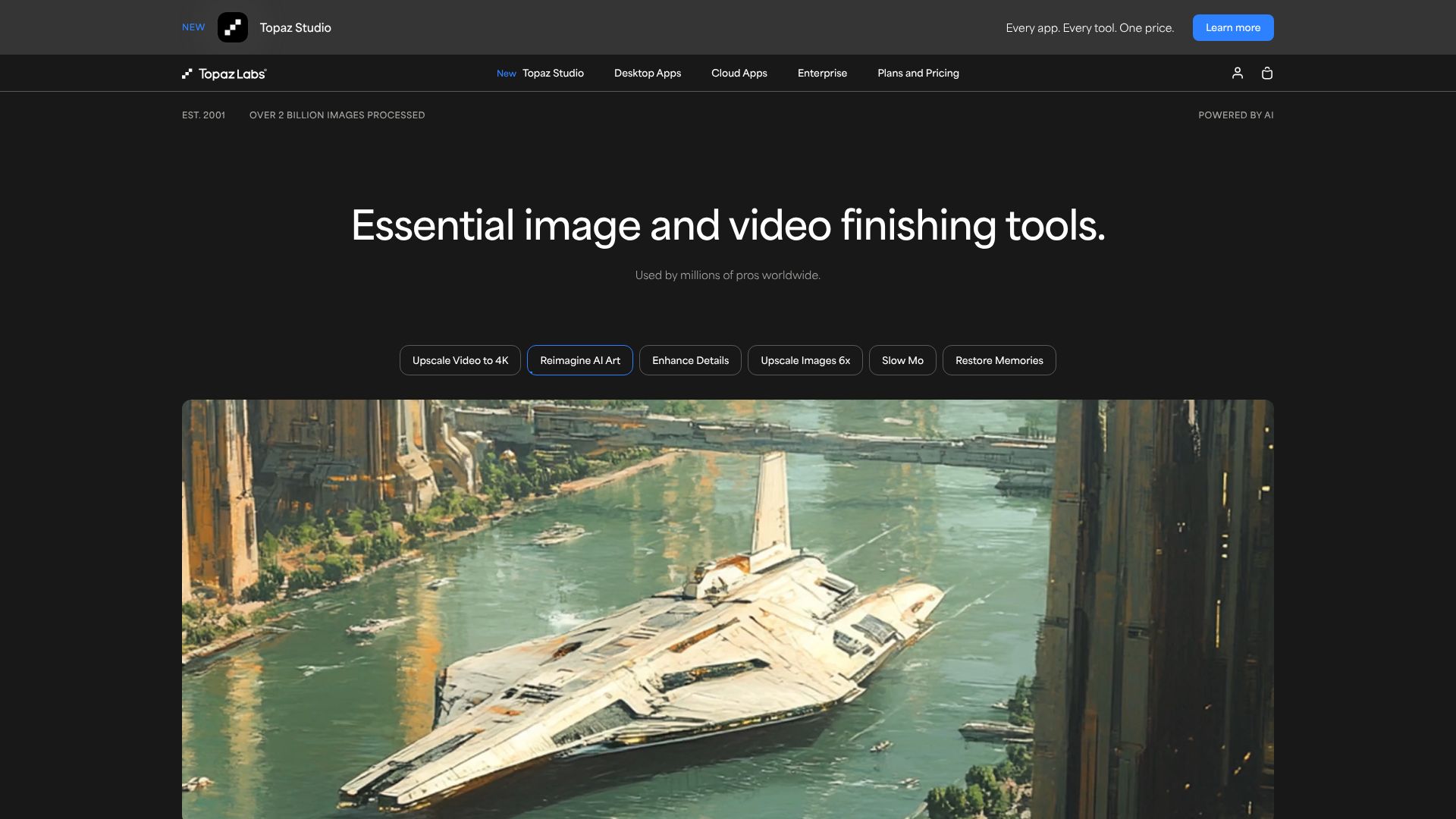This screenshot has width=1456, height=819.
Task: Open the user account icon
Action: (x=1237, y=73)
